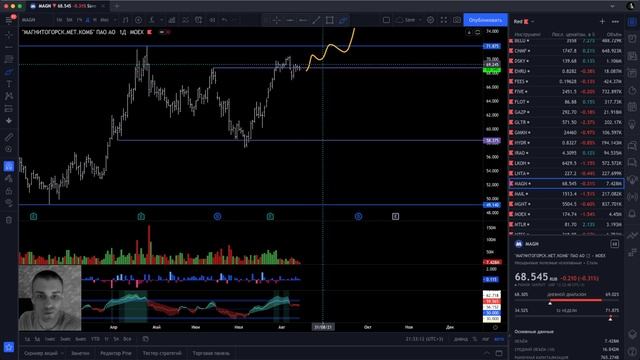
Task: Undo the last chart action
Action: click(x=224, y=20)
